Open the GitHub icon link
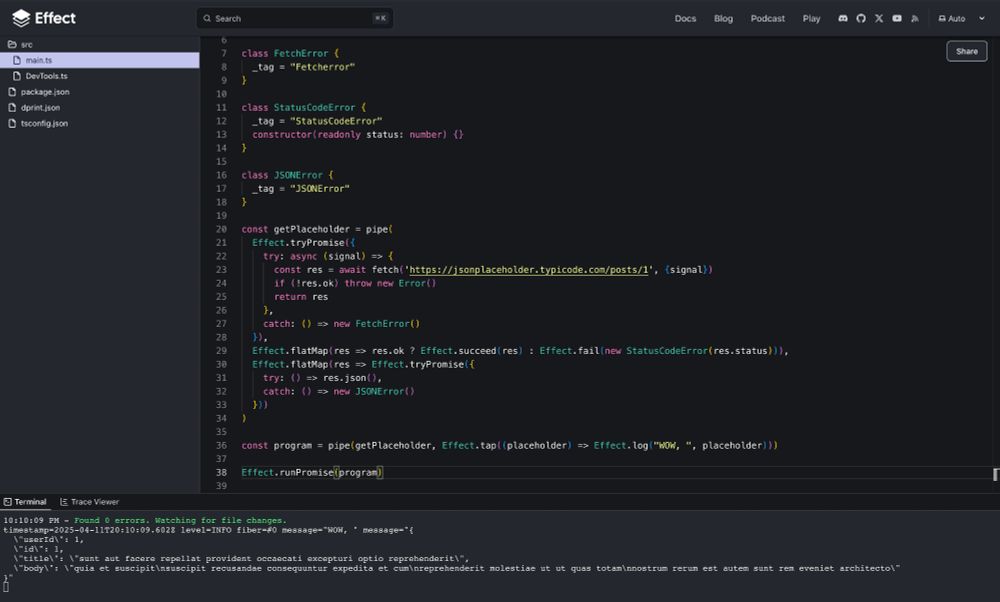 (x=861, y=18)
